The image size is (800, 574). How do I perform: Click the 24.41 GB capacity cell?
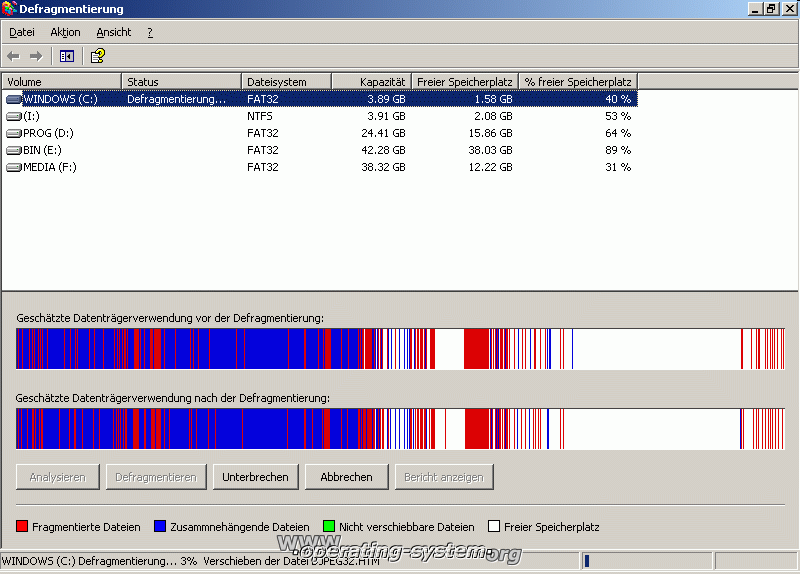[x=383, y=133]
